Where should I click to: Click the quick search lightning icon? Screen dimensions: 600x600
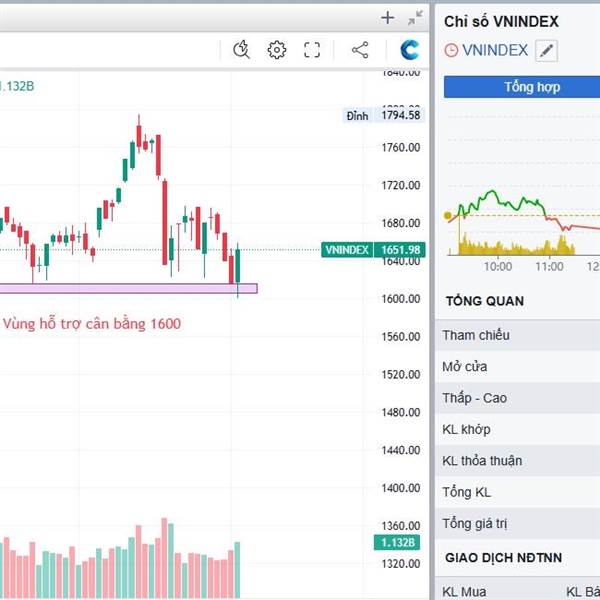[241, 50]
